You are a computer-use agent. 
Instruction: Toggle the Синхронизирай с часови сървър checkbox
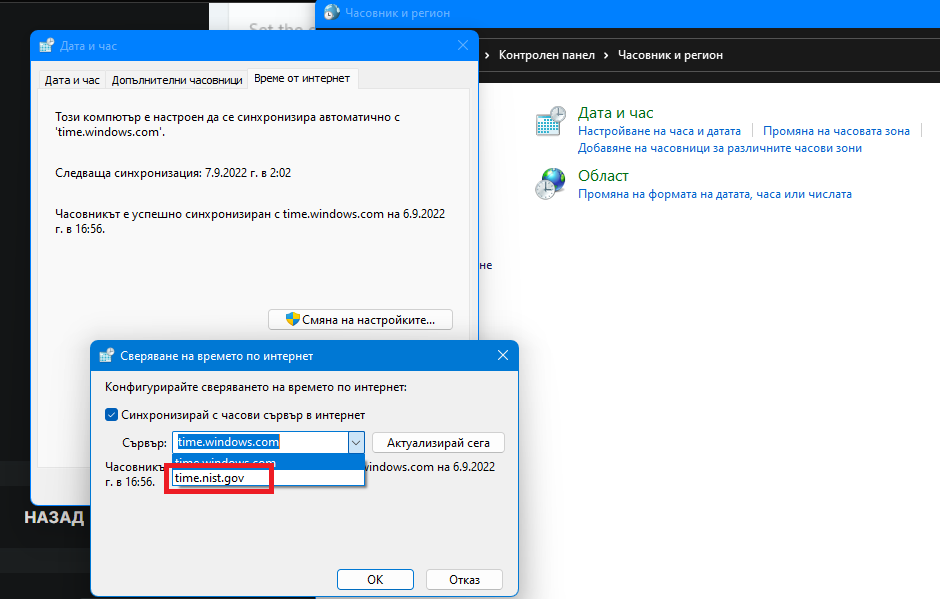112,415
